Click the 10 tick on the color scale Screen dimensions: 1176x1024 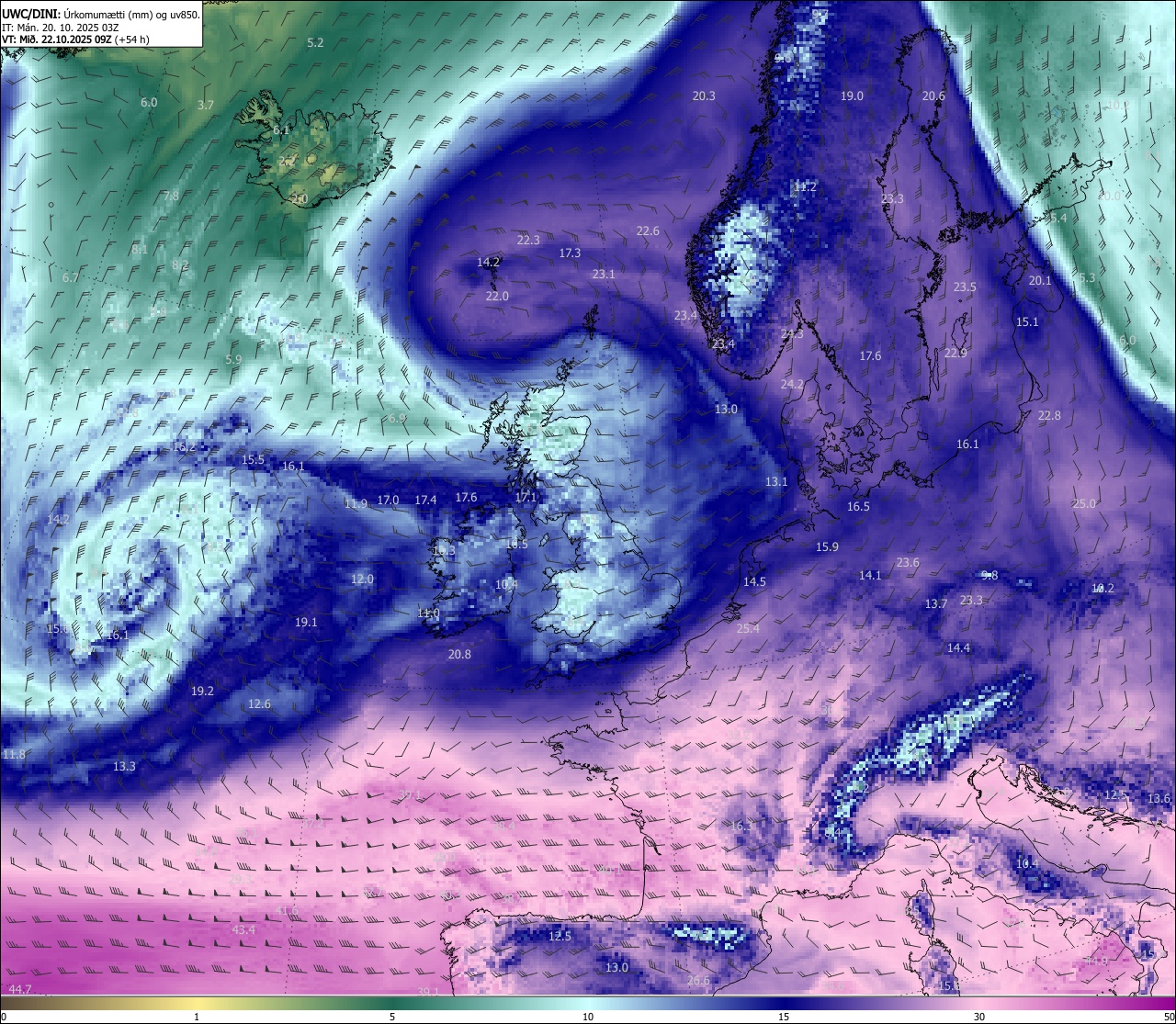[x=588, y=1017]
